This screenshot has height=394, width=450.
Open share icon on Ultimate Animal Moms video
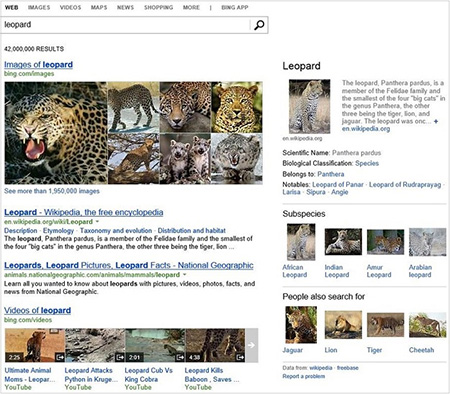[x=60, y=357]
